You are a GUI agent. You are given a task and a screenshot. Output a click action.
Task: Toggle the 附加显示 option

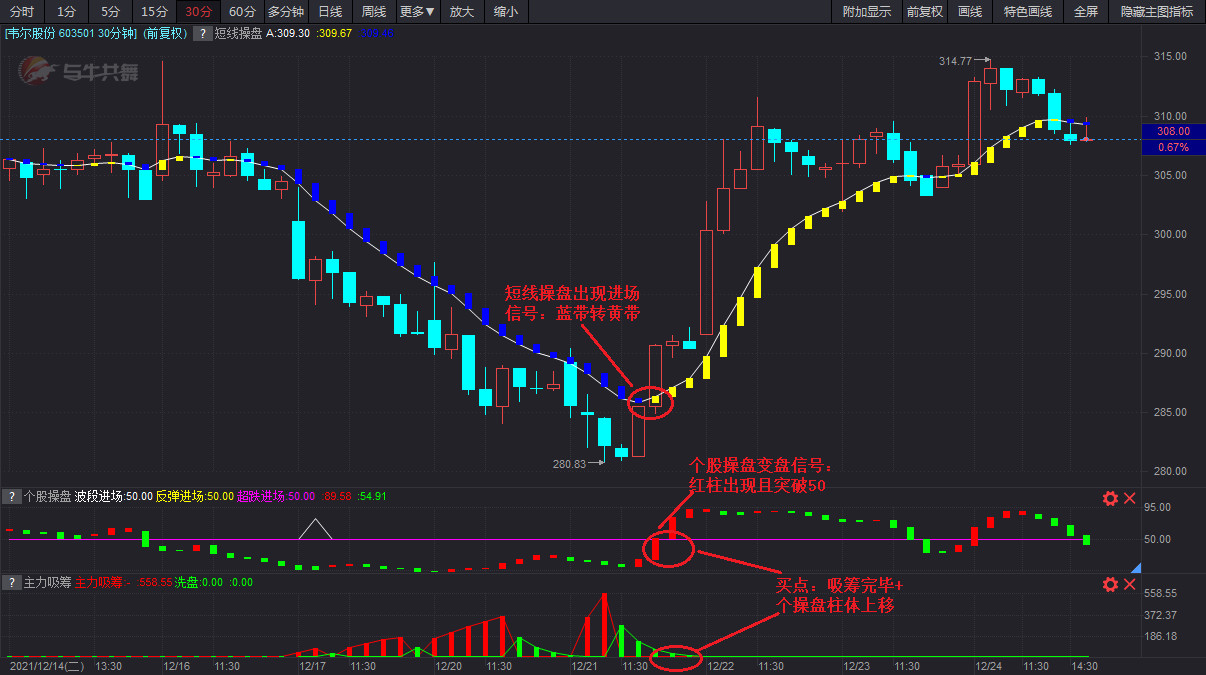[x=867, y=12]
